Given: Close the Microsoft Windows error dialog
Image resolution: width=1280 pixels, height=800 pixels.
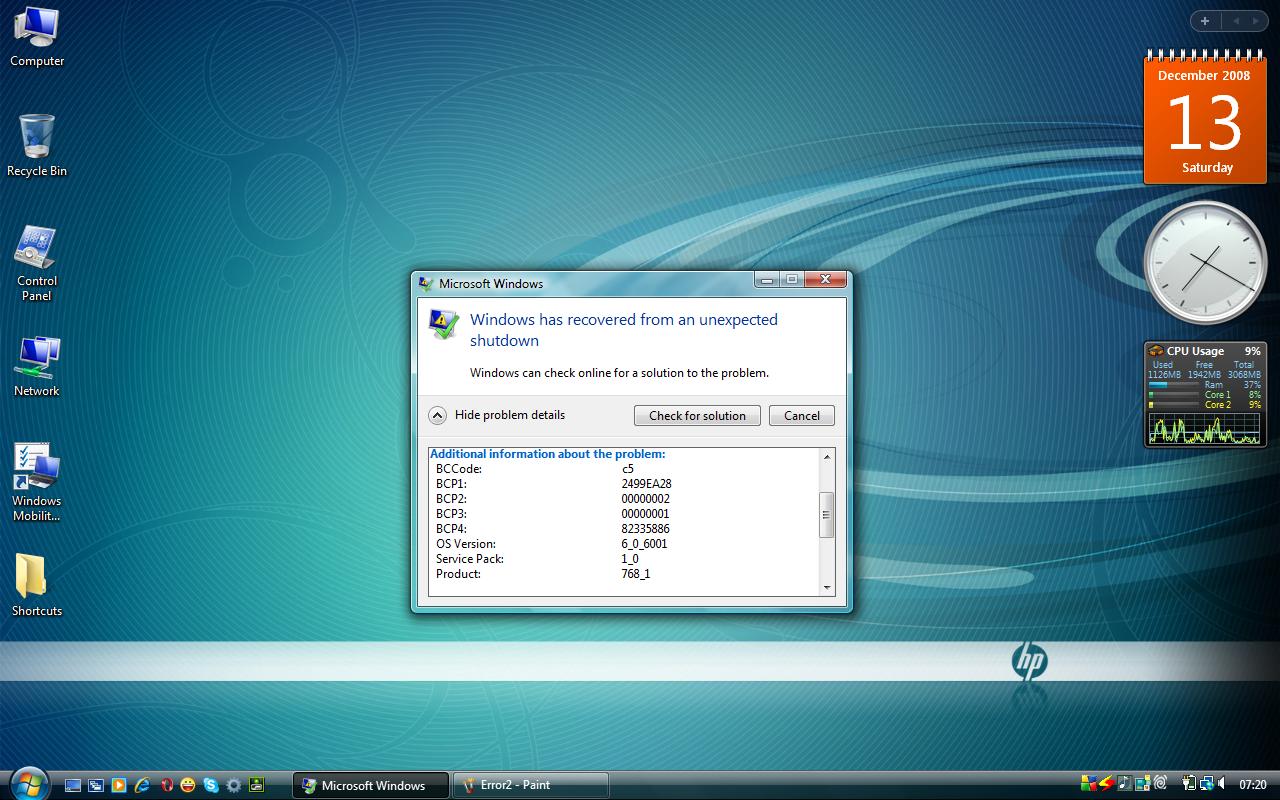Looking at the screenshot, I should coord(826,280).
